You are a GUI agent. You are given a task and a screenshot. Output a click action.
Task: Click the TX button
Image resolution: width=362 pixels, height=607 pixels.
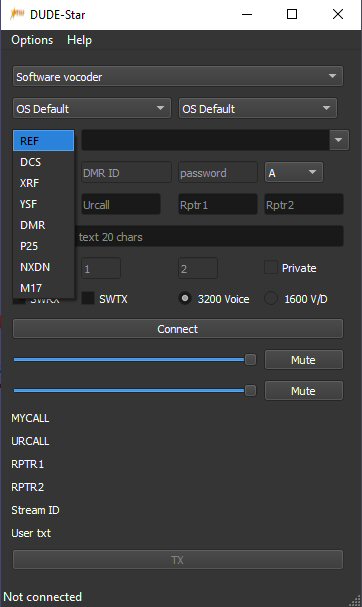coord(178,560)
